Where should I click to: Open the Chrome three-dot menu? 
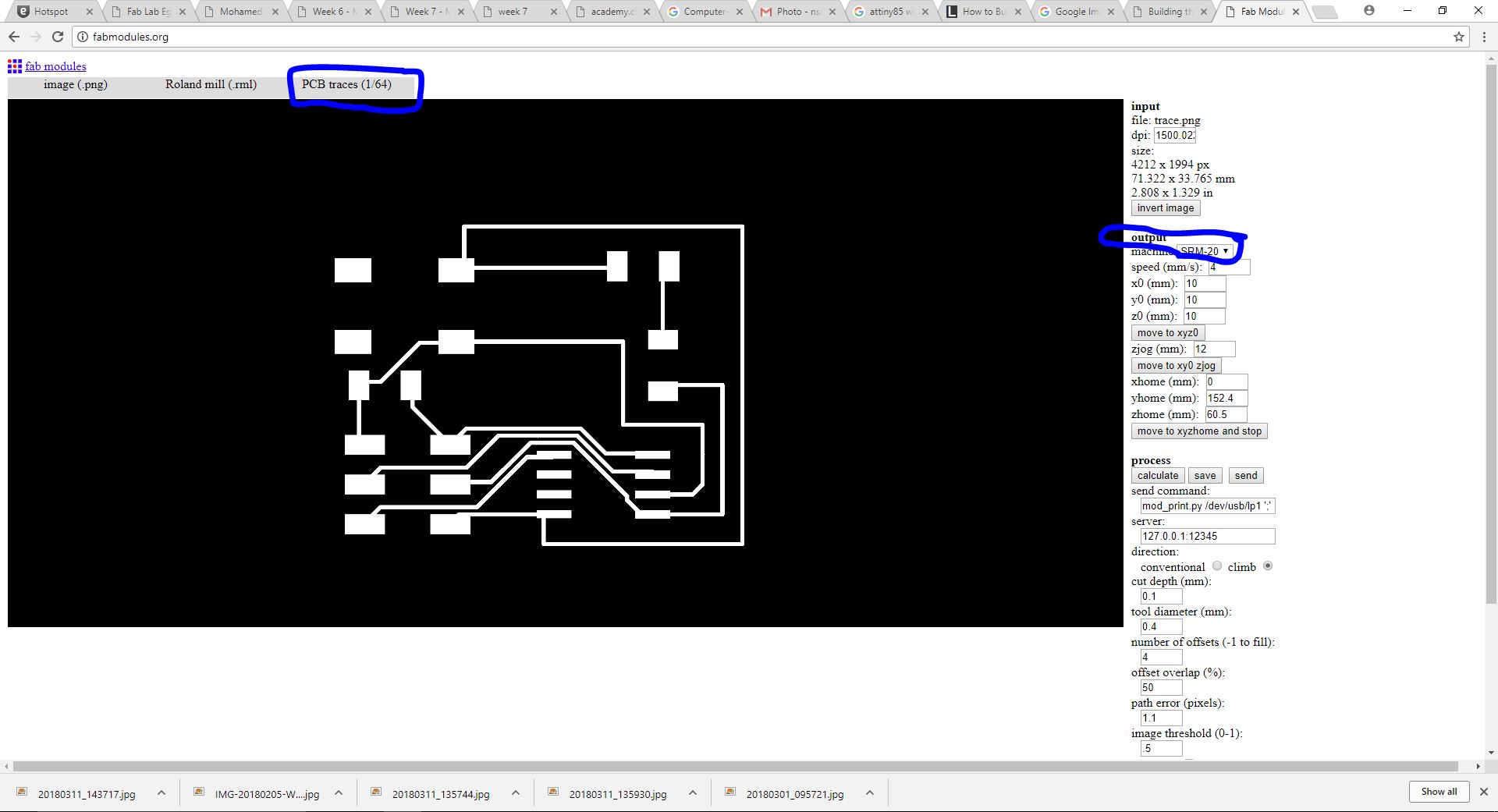pyautogui.click(x=1483, y=37)
